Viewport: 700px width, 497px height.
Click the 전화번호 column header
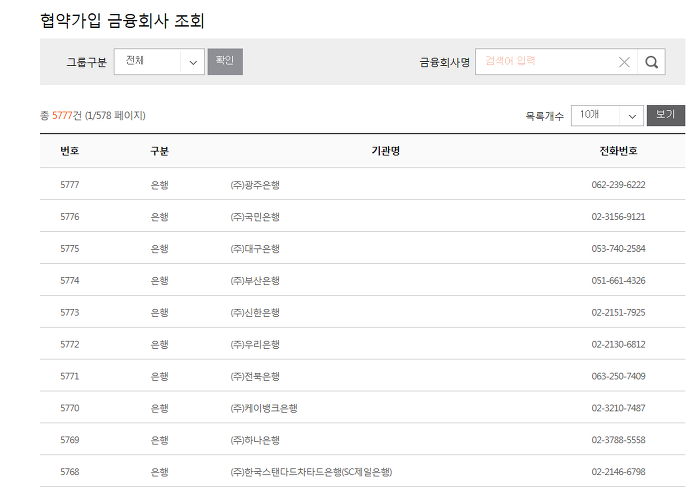point(618,151)
